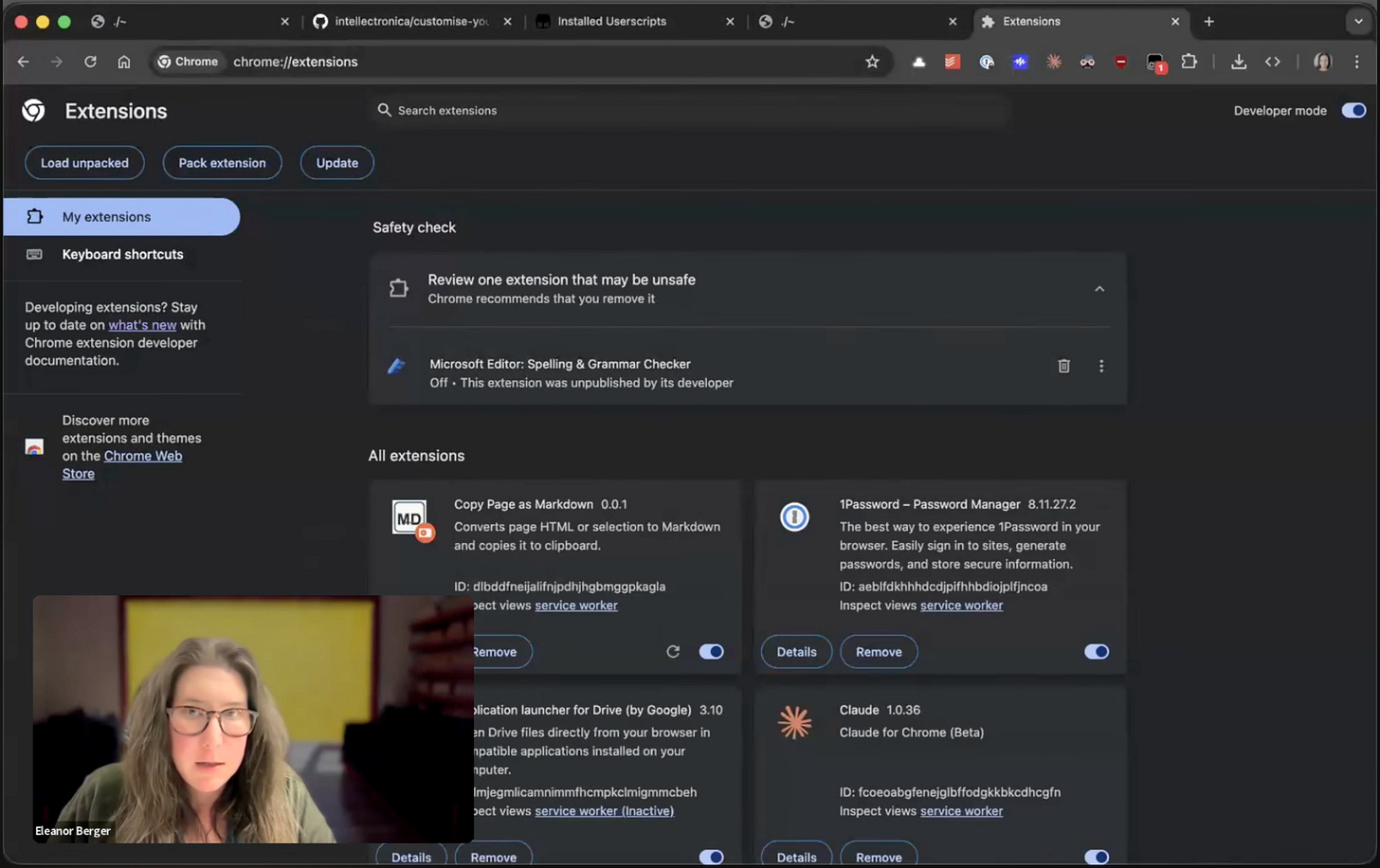Click the Update button
The image size is (1380, 868).
337,163
